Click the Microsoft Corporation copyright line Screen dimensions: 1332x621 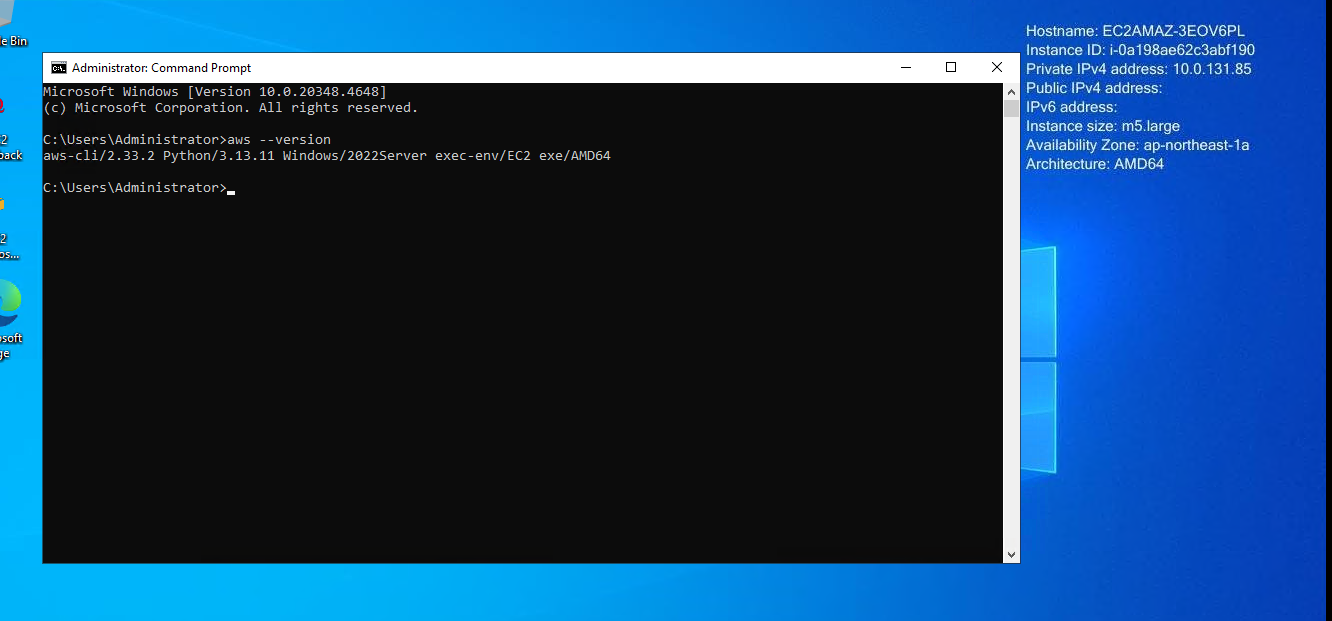pos(231,107)
